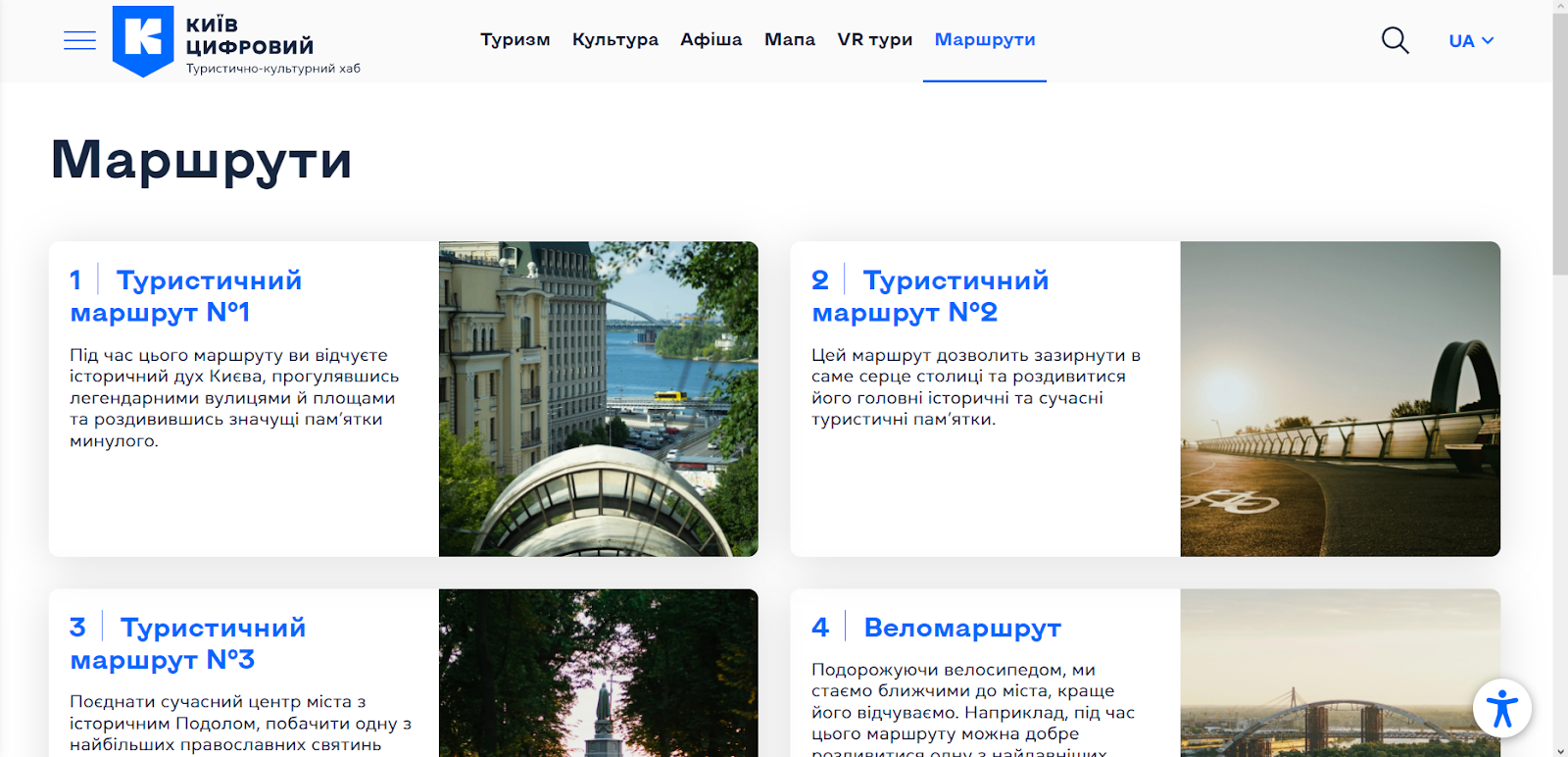This screenshot has height=757, width=1568.
Task: Expand the UA language dropdown
Action: (1471, 41)
